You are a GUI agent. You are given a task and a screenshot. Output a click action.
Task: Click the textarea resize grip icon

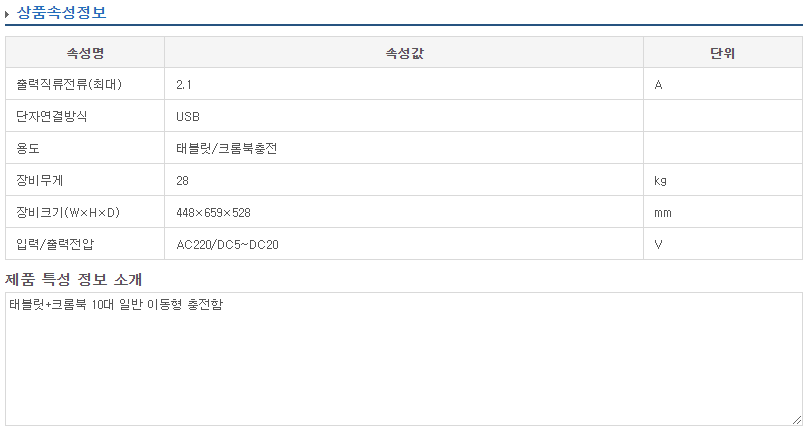pyautogui.click(x=797, y=420)
